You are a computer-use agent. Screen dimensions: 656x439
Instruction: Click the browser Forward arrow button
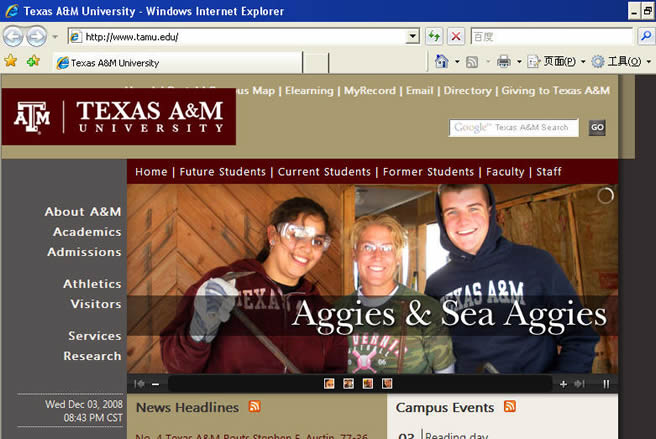[x=37, y=37]
